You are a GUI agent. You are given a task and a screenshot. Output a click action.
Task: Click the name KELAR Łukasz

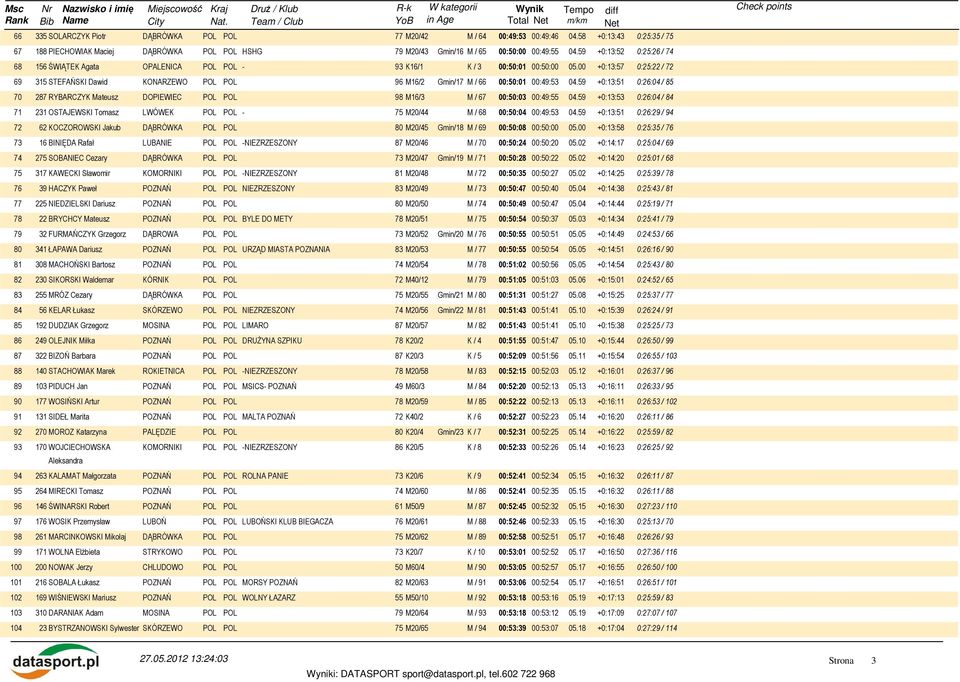[72, 310]
